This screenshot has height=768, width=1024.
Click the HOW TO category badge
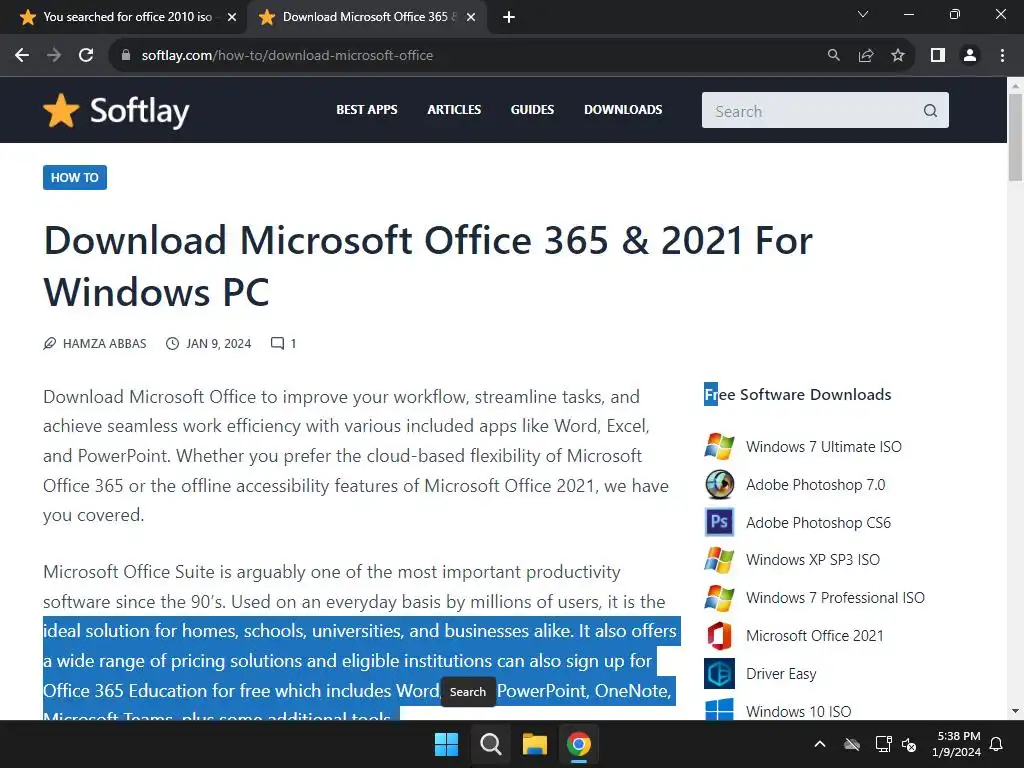tap(75, 178)
